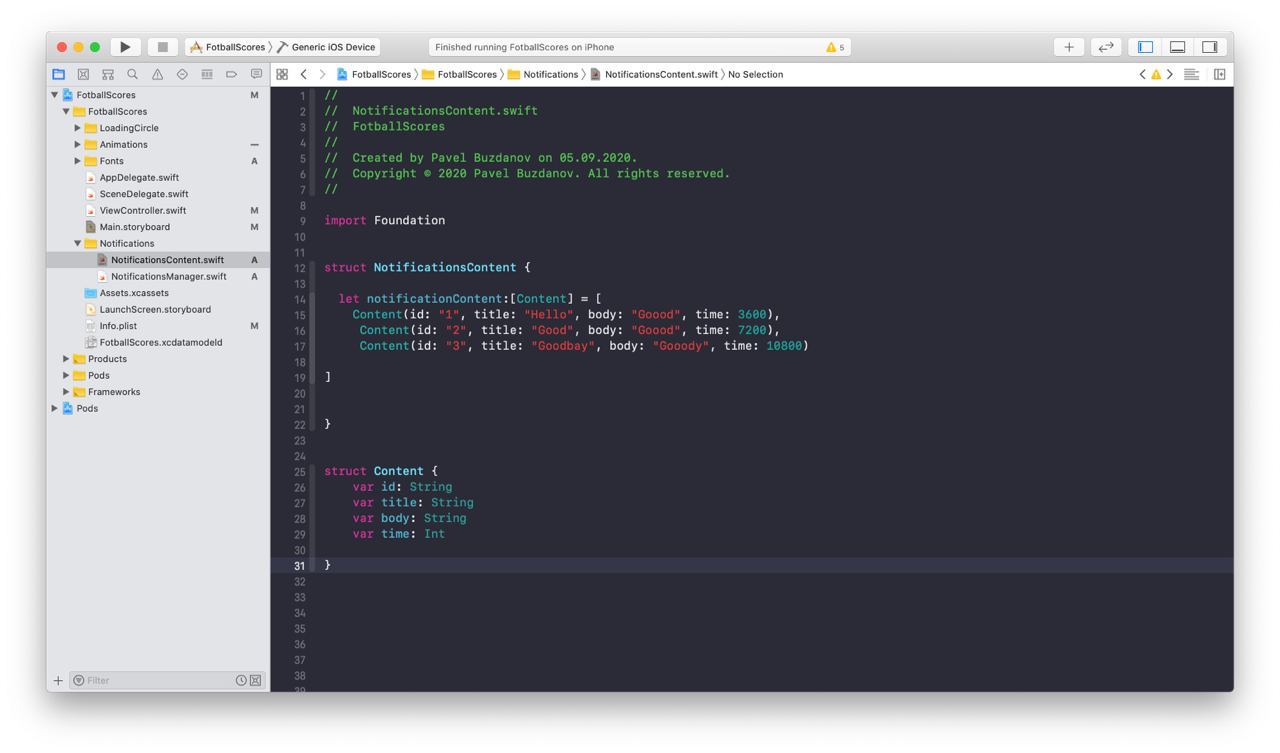The height and width of the screenshot is (753, 1280).
Task: Open the Report navigator tab
Action: 256,74
